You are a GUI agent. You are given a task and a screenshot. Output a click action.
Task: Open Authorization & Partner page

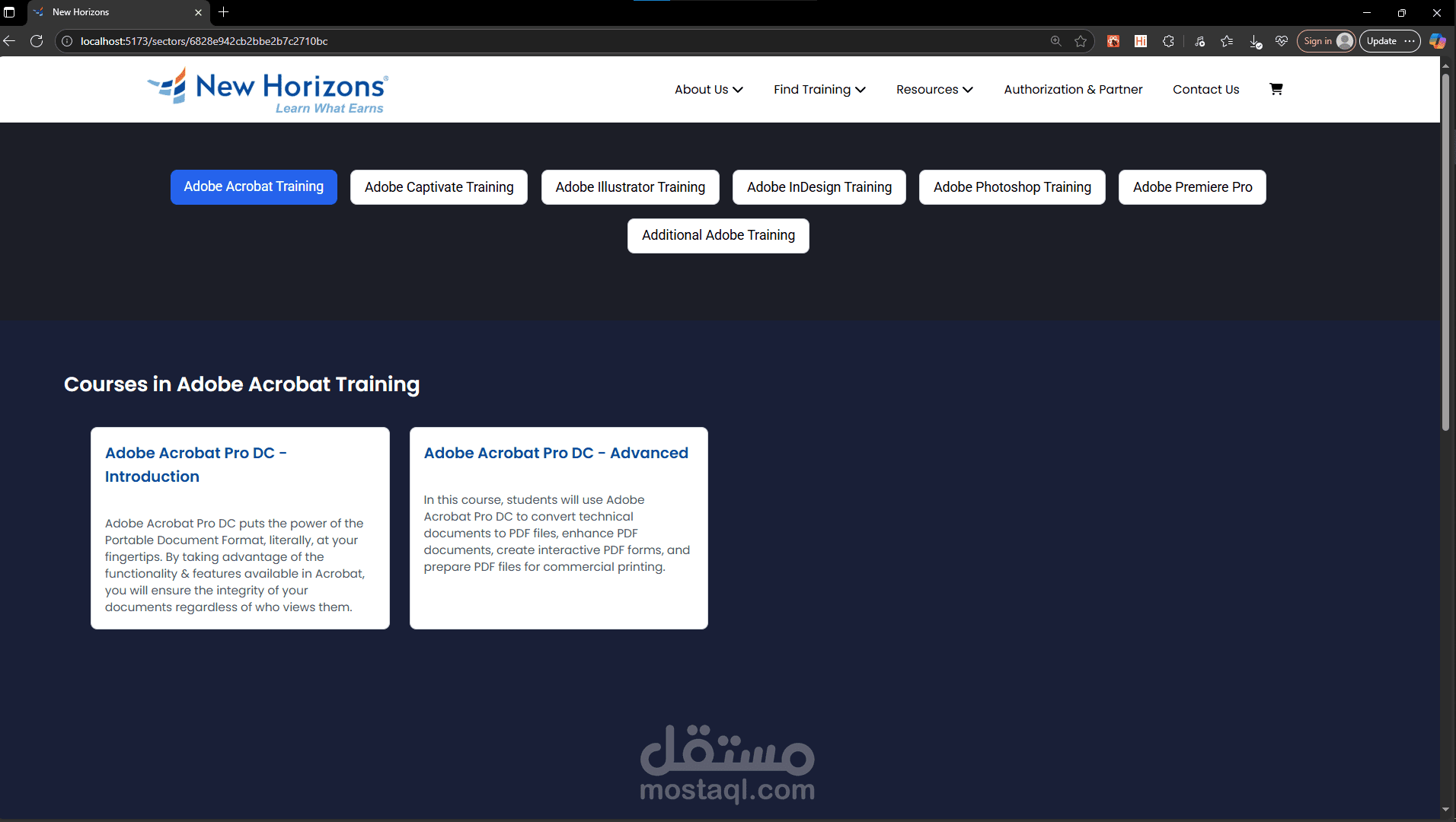pos(1073,90)
